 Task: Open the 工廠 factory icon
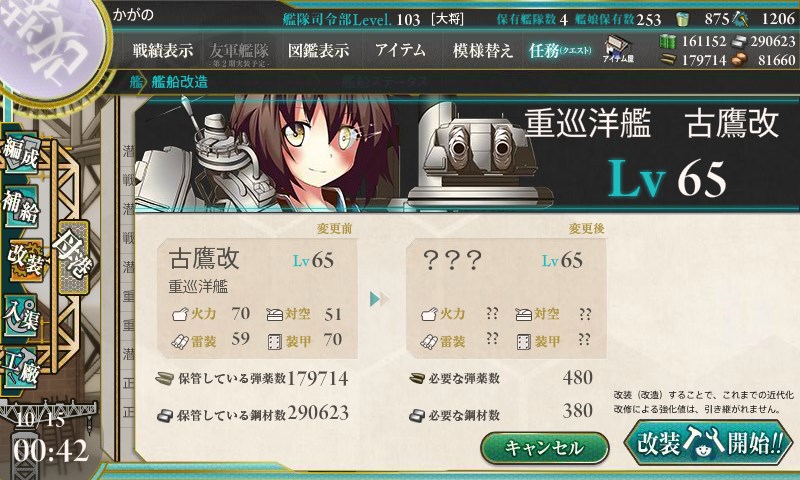click(x=21, y=368)
